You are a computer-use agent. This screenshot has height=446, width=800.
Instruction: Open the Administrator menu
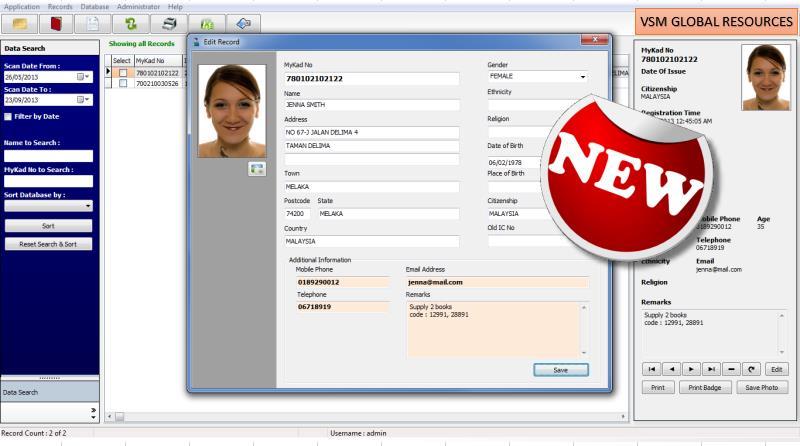coord(139,6)
